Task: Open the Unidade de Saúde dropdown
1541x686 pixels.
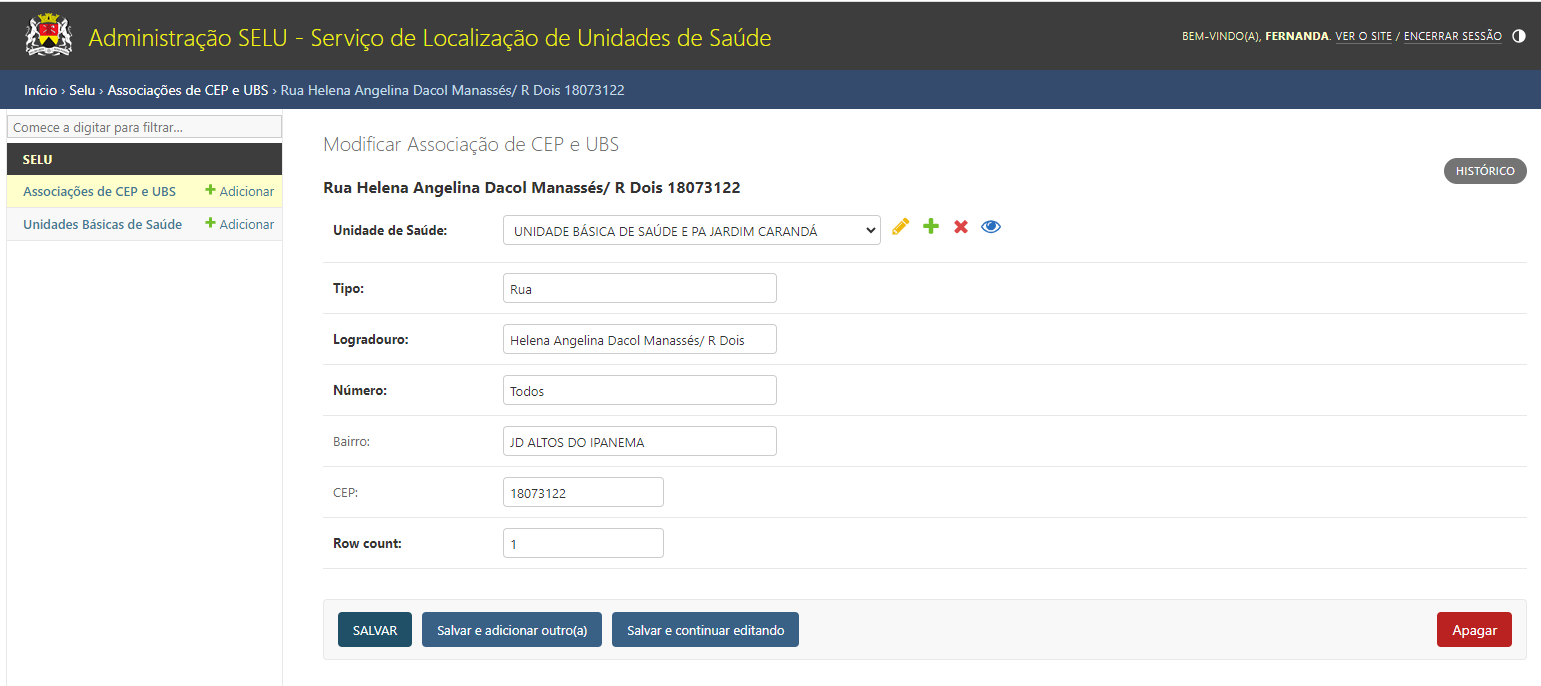Action: [691, 230]
